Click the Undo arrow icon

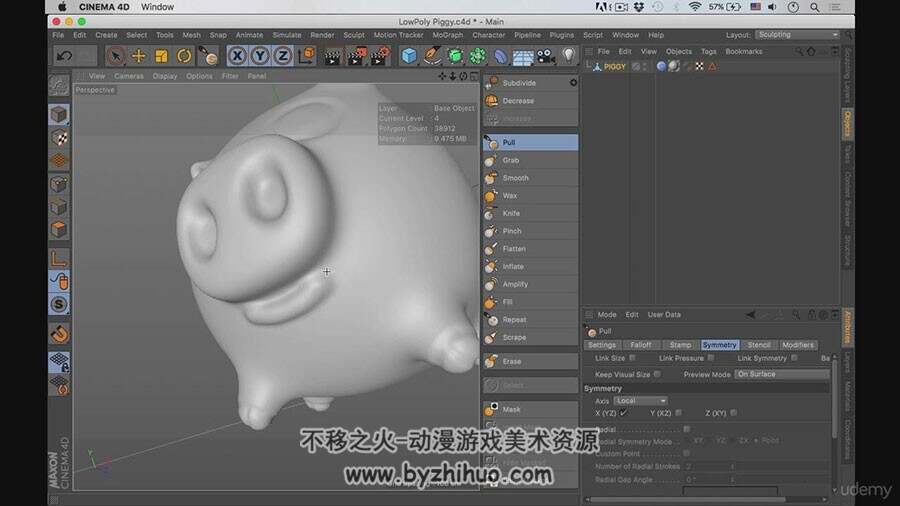(x=64, y=56)
